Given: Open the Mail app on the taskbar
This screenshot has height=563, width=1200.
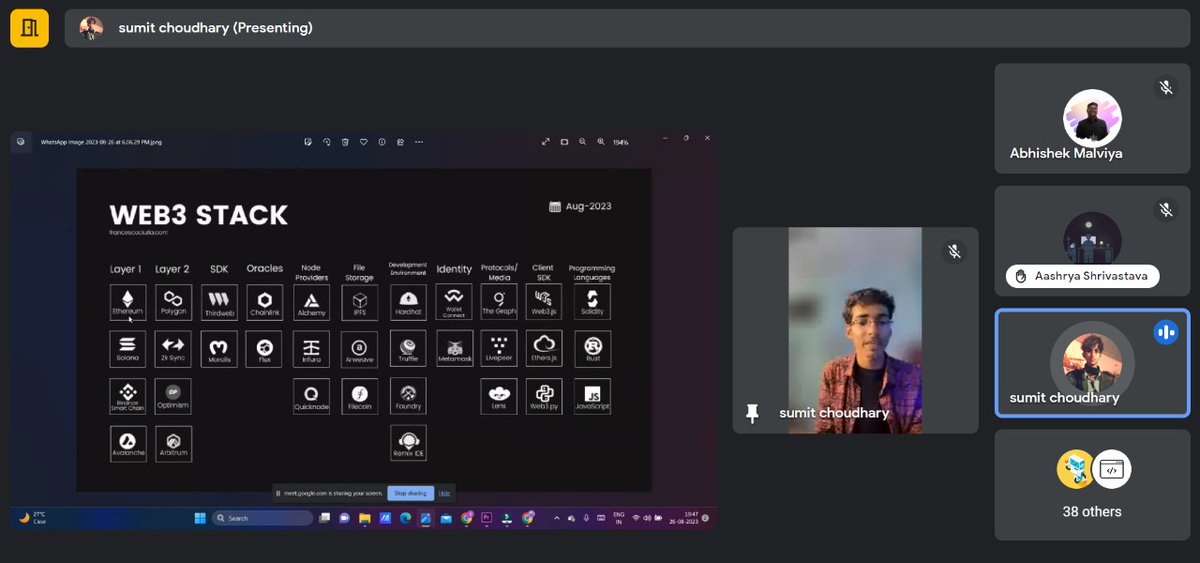Looking at the screenshot, I should [446, 518].
